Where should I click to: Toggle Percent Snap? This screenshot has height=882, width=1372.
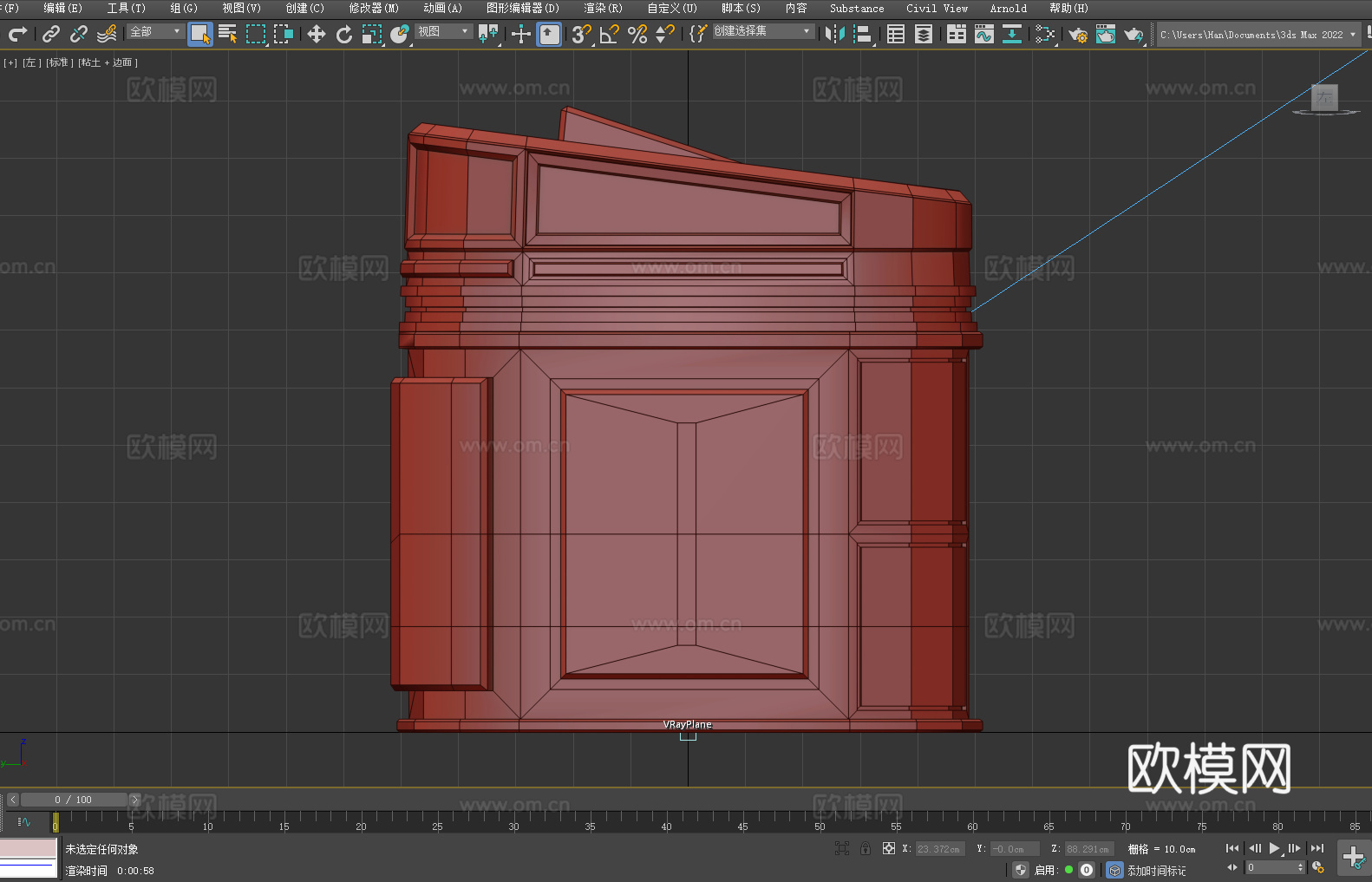[x=637, y=34]
